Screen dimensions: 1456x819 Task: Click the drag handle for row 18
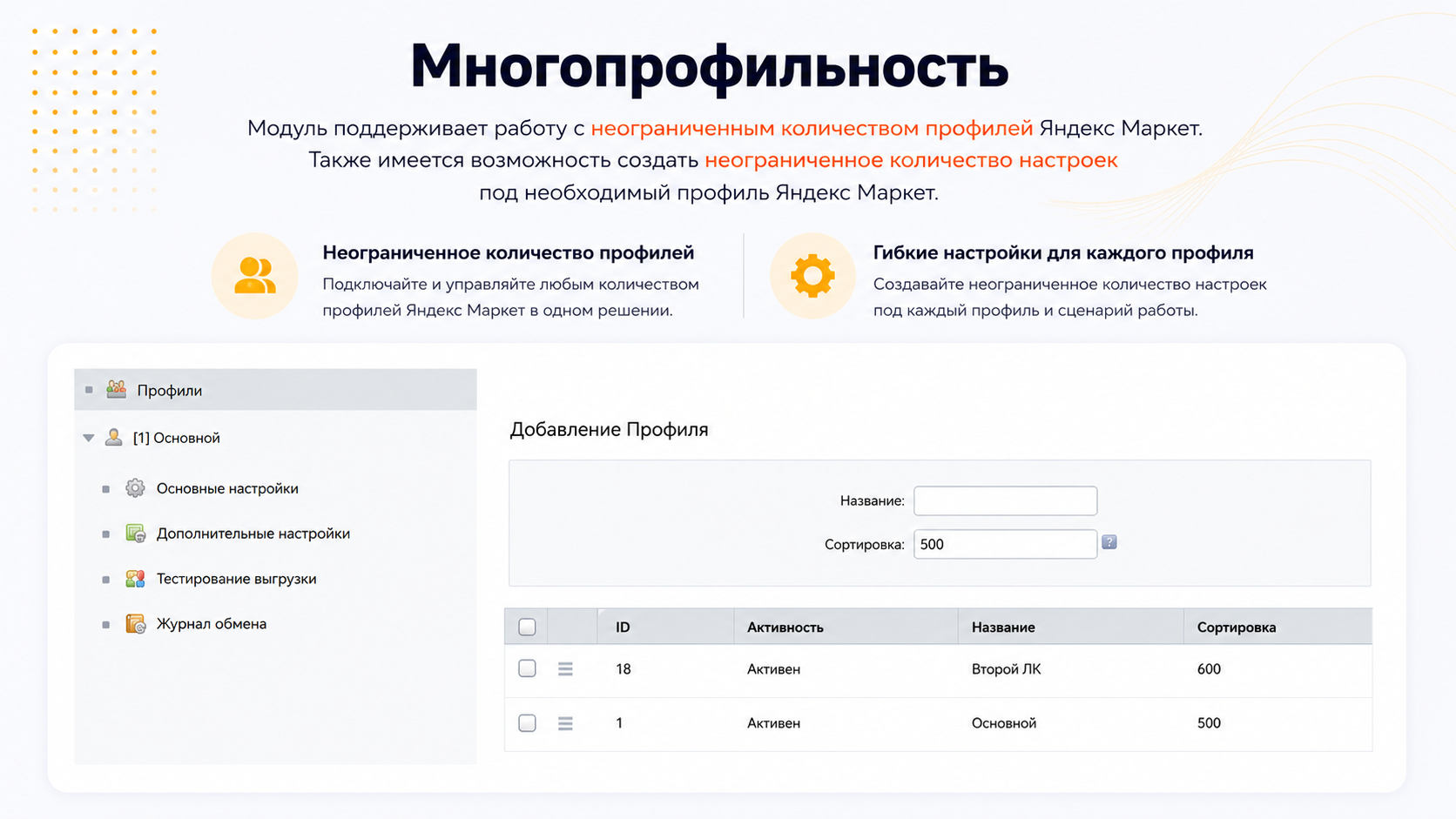(x=565, y=668)
